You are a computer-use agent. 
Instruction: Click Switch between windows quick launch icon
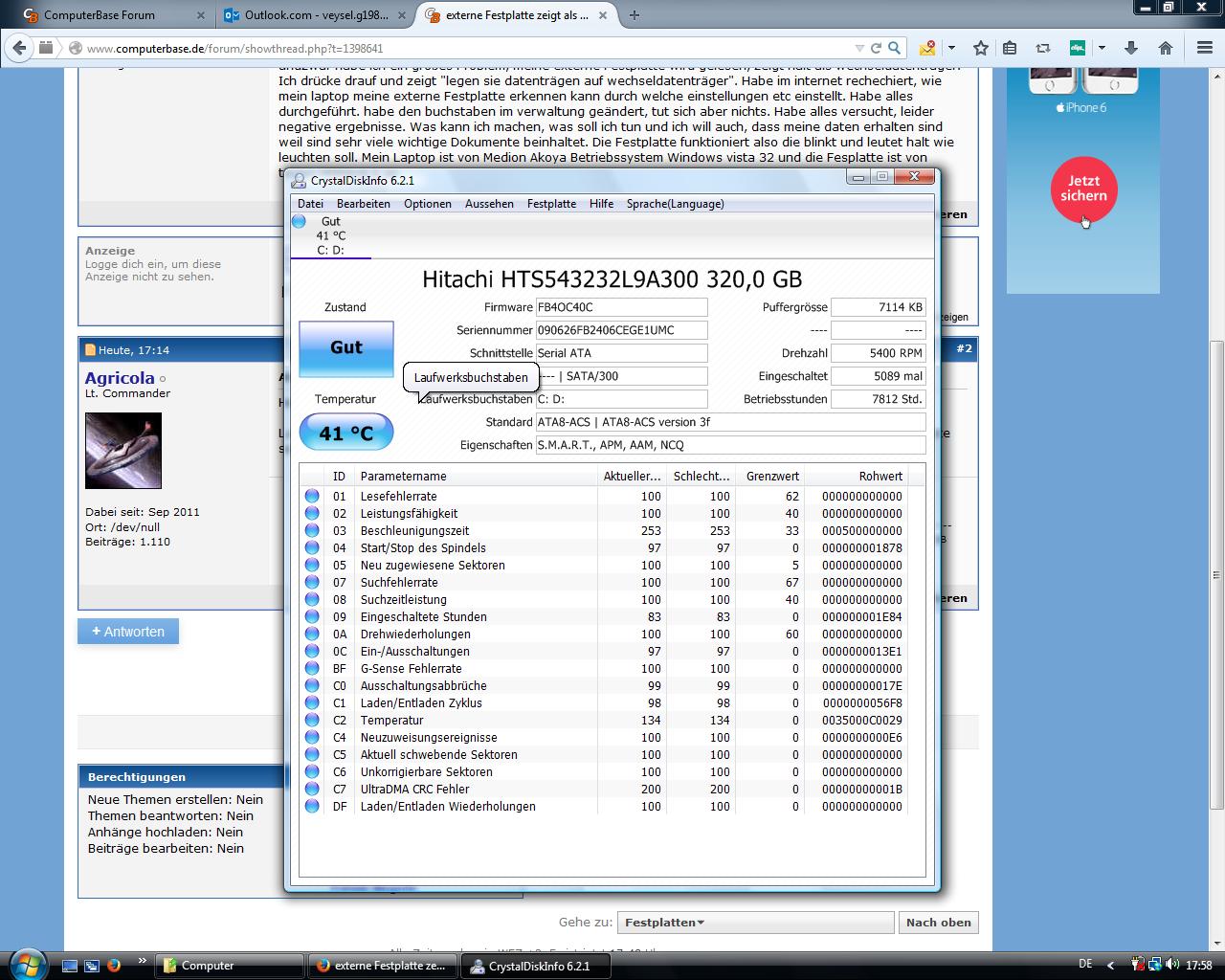point(92,966)
